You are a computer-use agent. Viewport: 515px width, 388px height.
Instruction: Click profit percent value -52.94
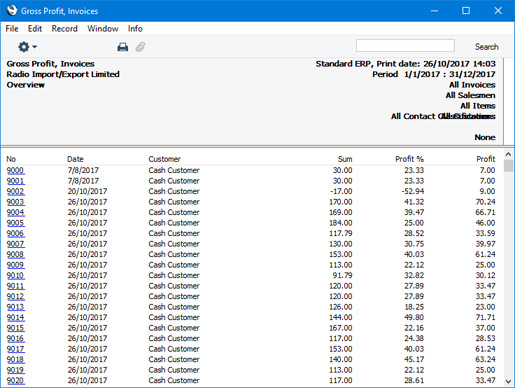(413, 191)
